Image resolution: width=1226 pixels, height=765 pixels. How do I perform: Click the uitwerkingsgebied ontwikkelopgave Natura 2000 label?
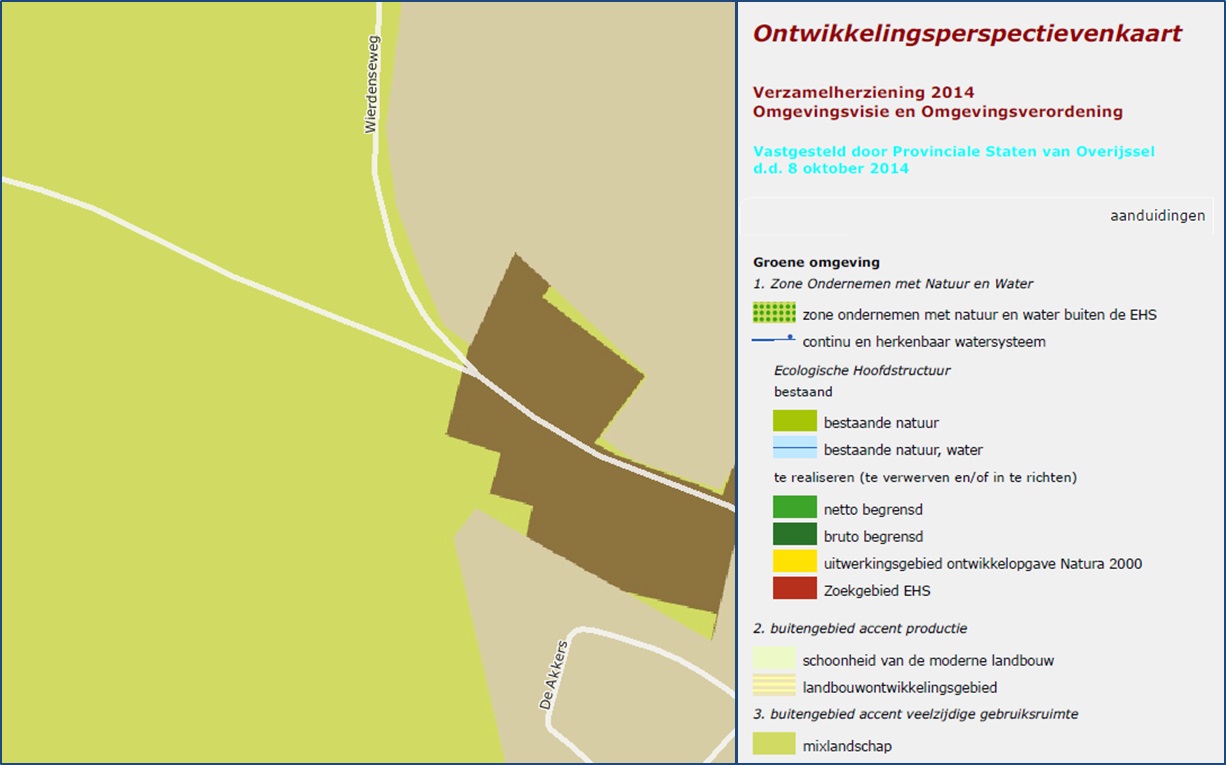[983, 564]
